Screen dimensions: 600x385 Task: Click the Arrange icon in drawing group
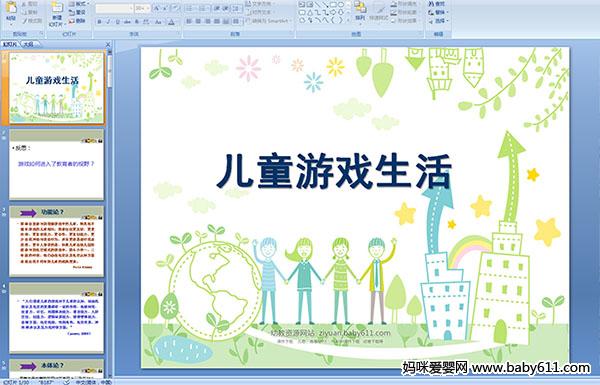360,11
